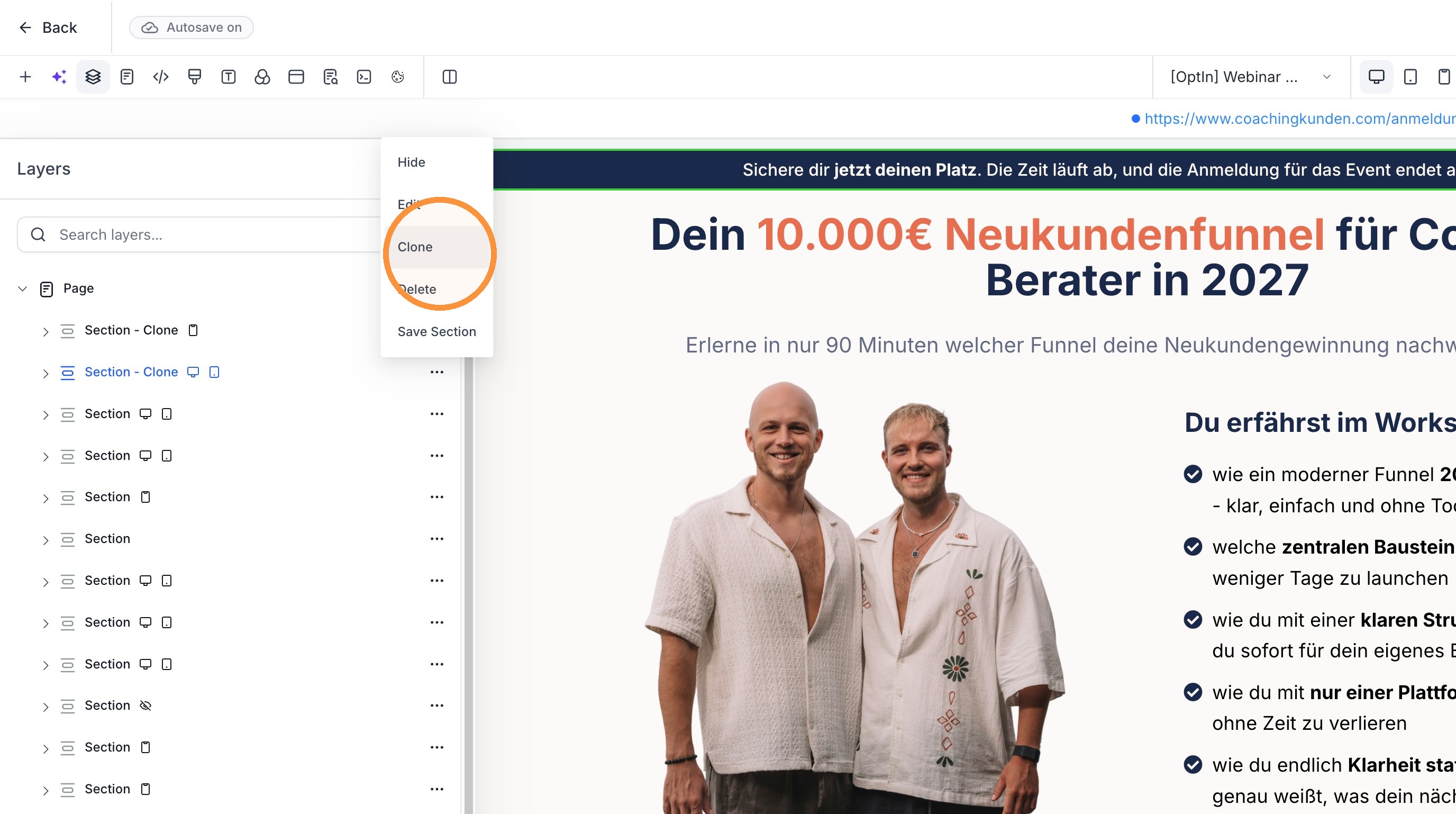Screen dimensions: 1456x814
Task: Open the AI sparkle assistant tool
Action: tap(59, 77)
